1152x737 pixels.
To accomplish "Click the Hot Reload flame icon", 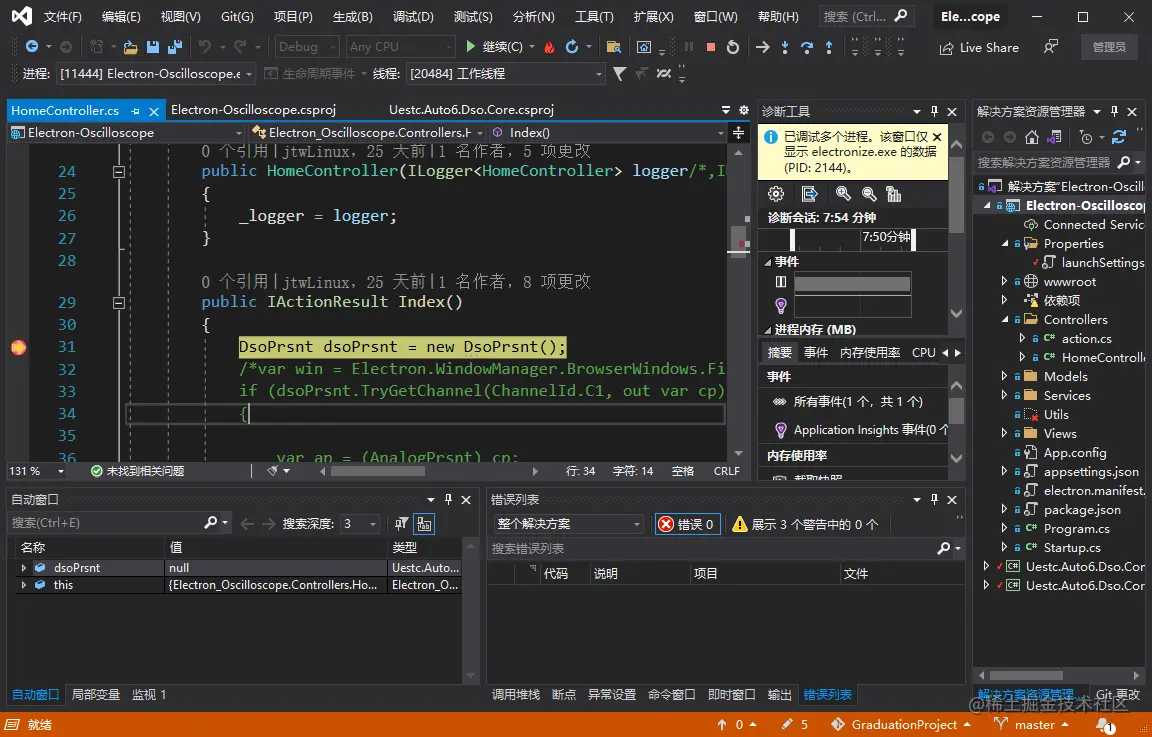I will click(548, 46).
